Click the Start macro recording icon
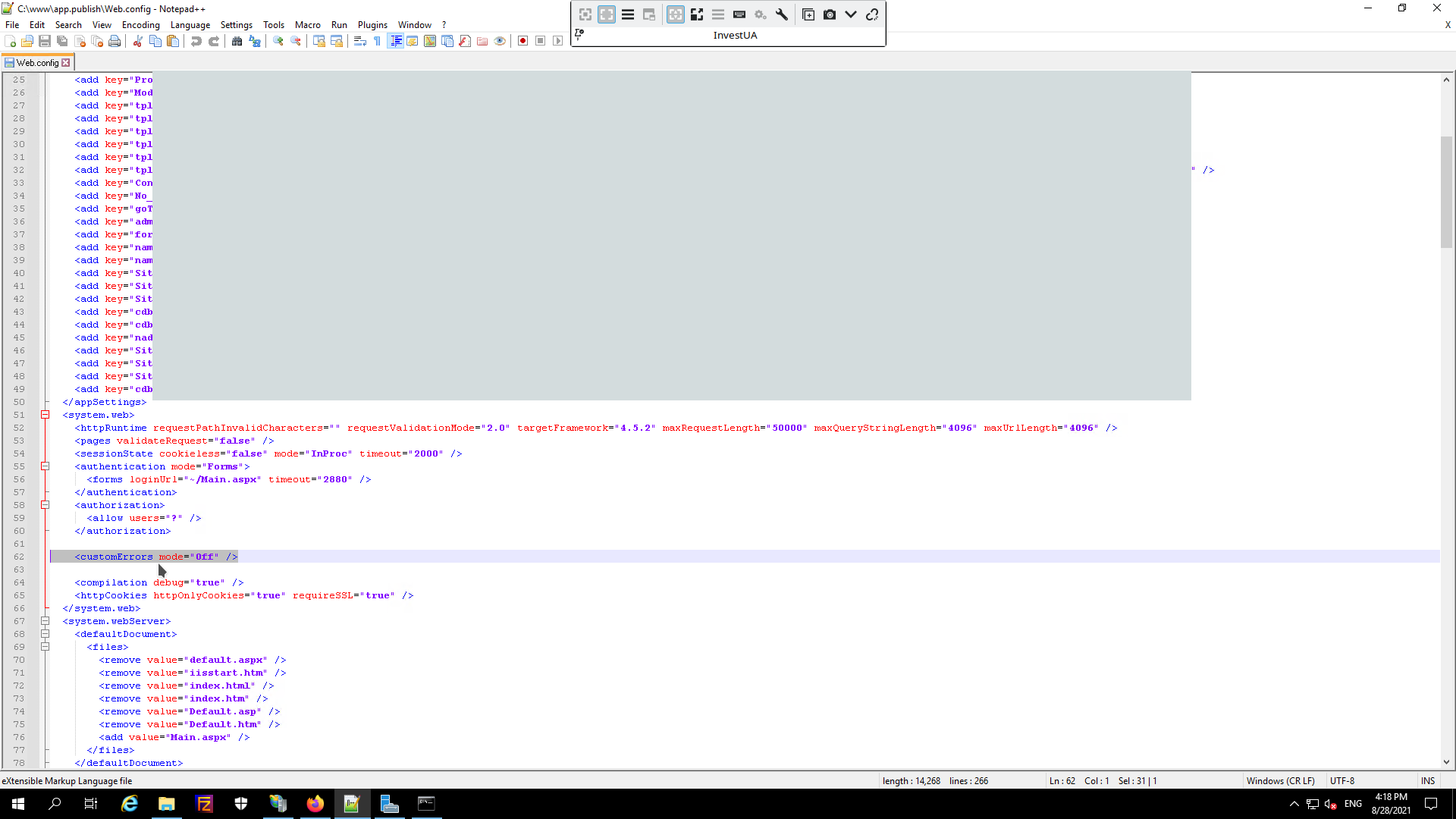1456x819 pixels. click(522, 41)
